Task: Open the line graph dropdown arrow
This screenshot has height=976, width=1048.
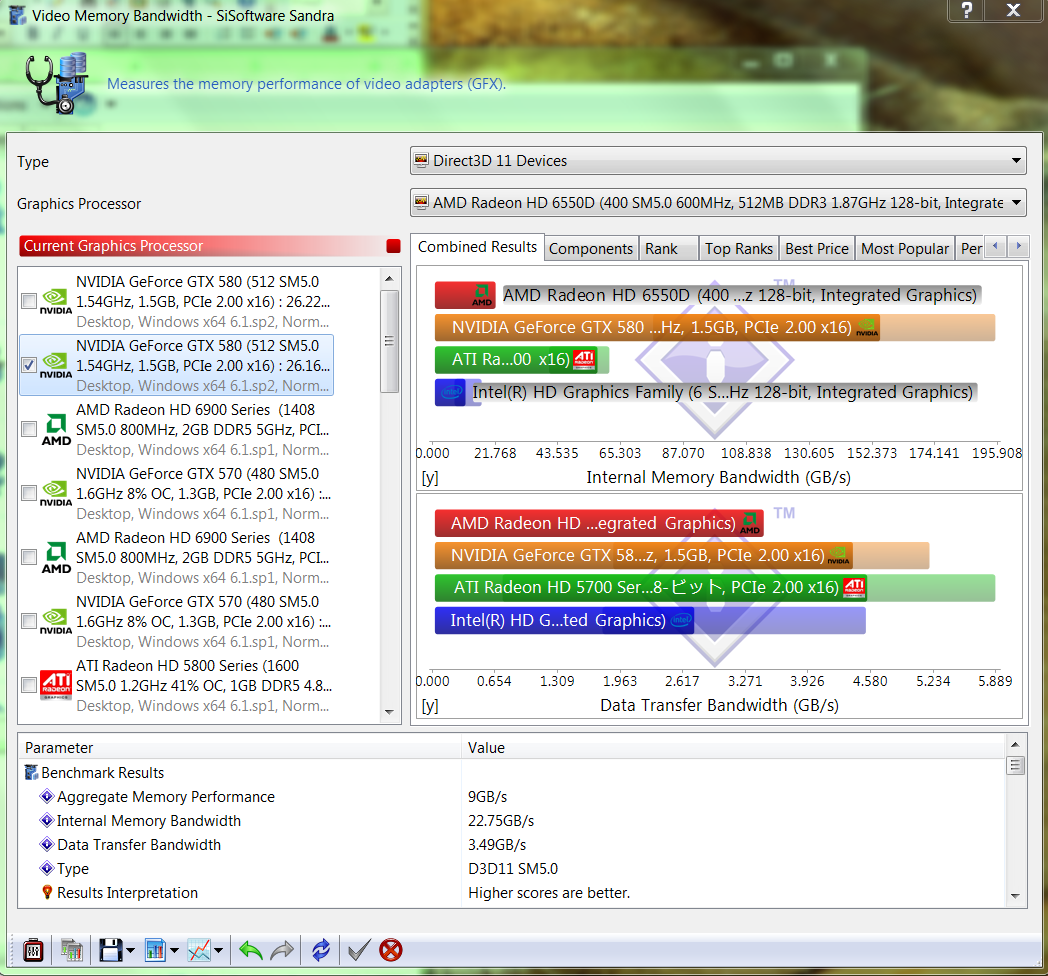Action: tap(219, 950)
